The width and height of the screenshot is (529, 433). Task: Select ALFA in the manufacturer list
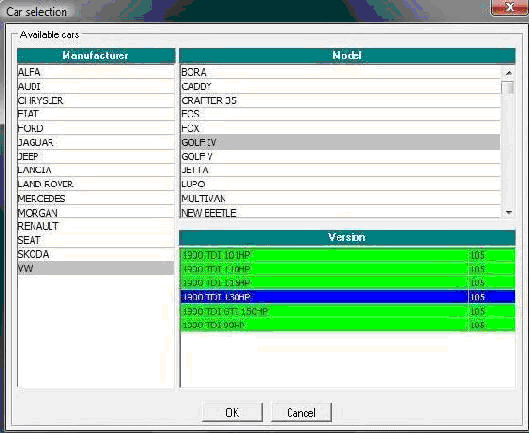[96, 72]
